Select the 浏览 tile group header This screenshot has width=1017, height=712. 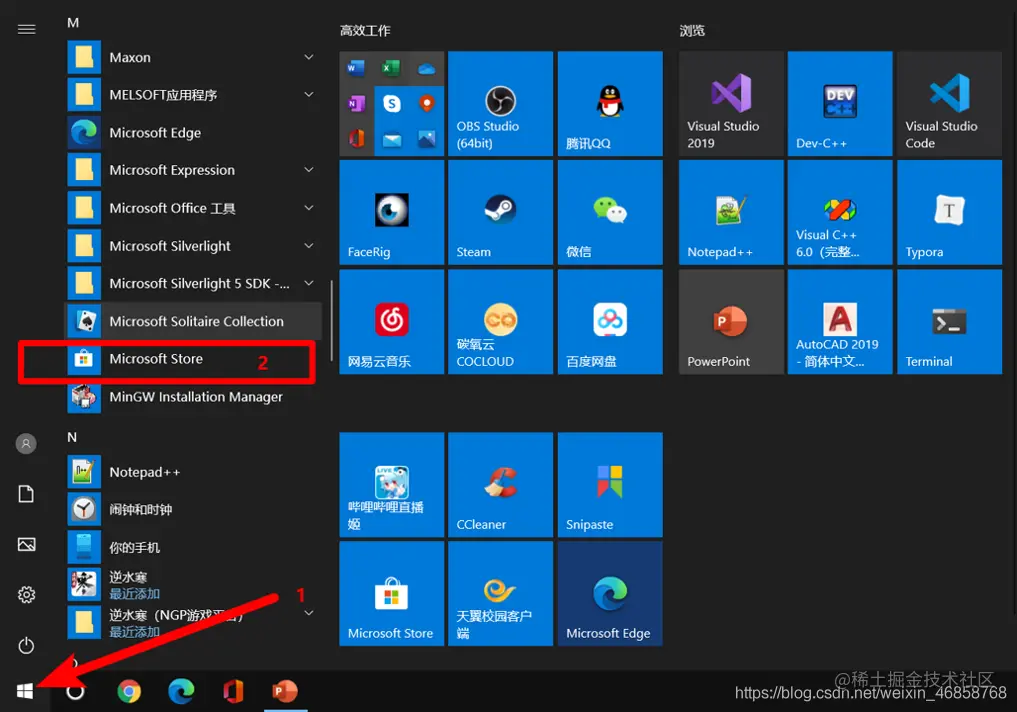click(692, 30)
